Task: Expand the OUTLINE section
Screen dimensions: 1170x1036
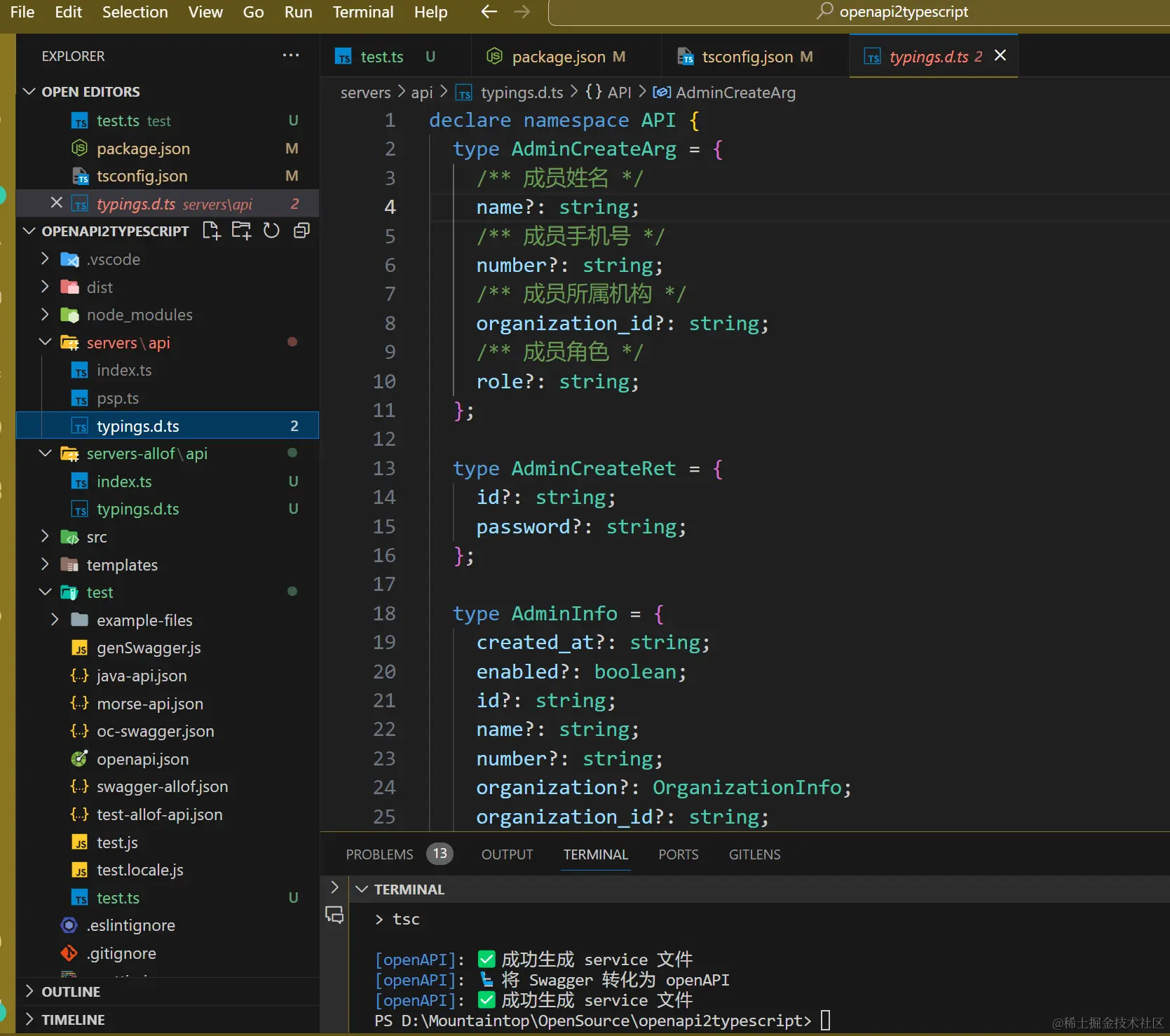Action: point(29,991)
